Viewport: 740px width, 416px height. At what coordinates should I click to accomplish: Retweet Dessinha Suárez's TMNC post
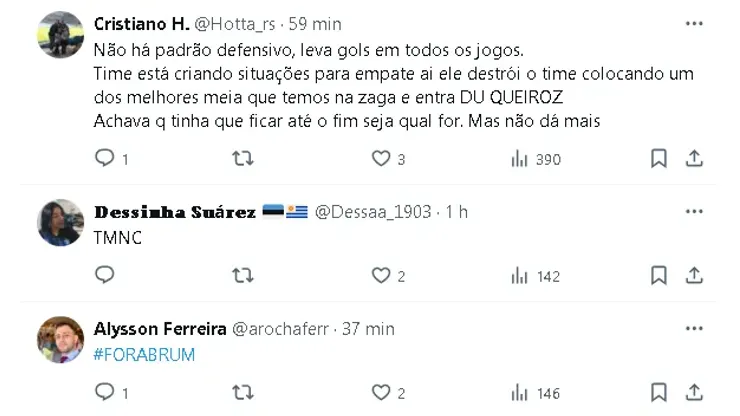(x=243, y=275)
